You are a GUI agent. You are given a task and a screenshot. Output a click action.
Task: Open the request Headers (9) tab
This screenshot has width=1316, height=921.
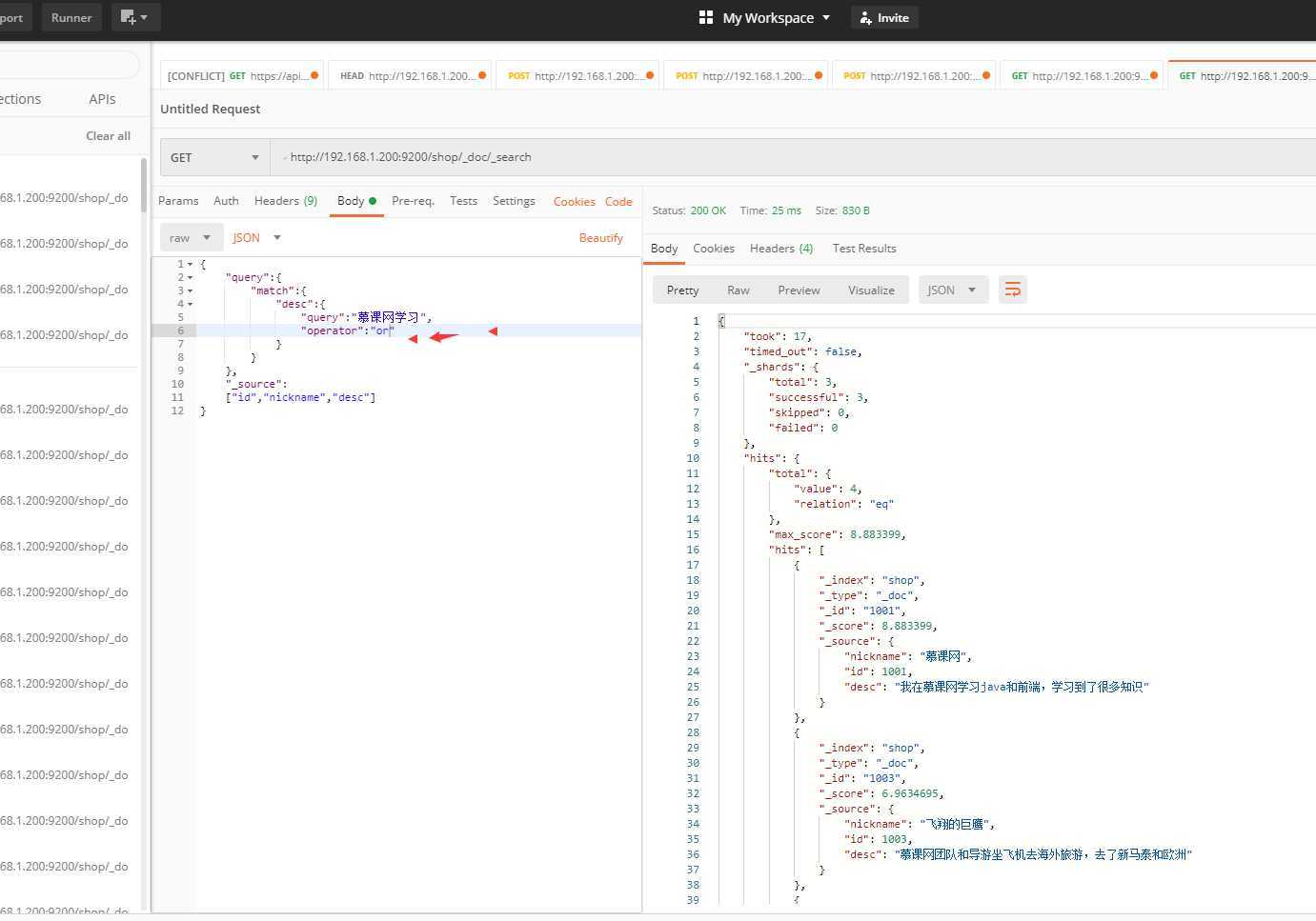coord(286,201)
